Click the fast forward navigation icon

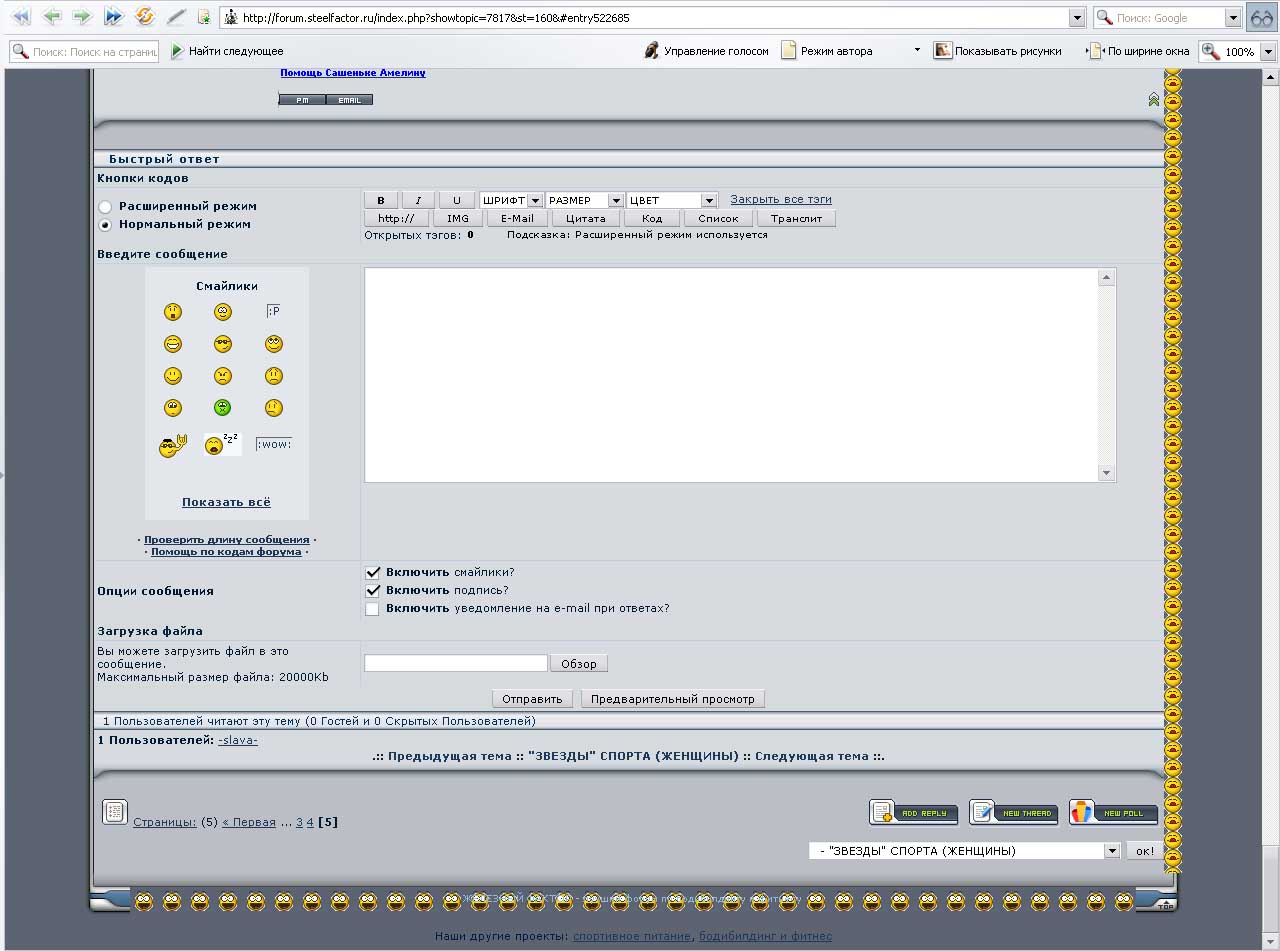click(113, 17)
